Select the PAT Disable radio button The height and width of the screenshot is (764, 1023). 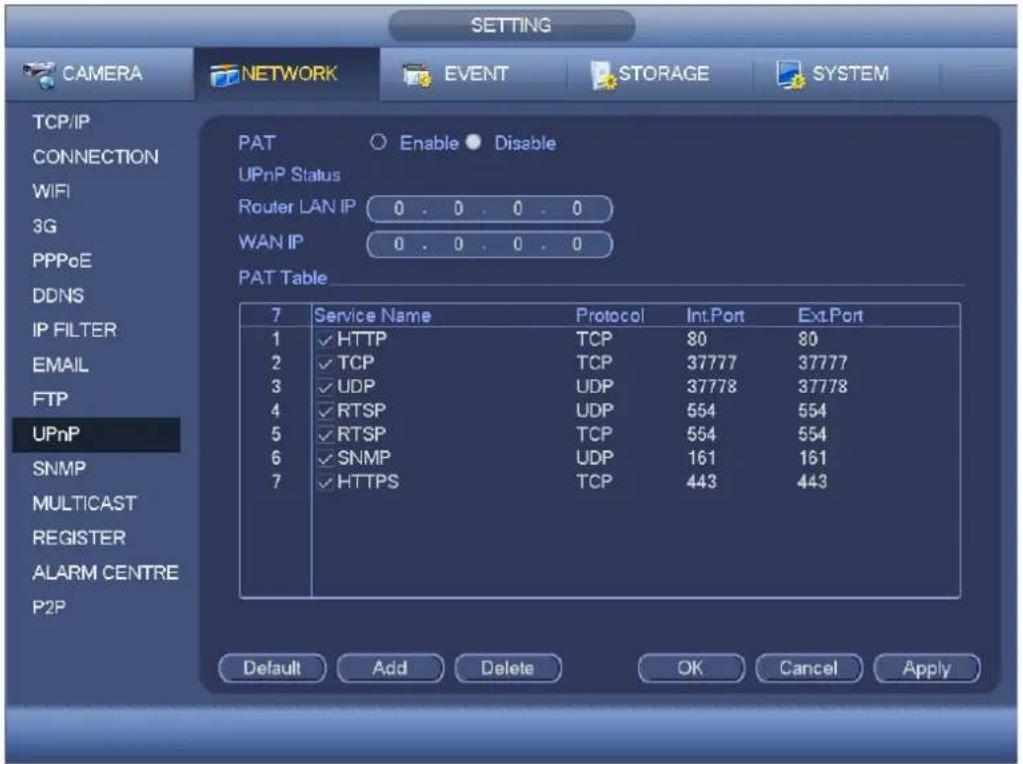coord(474,142)
